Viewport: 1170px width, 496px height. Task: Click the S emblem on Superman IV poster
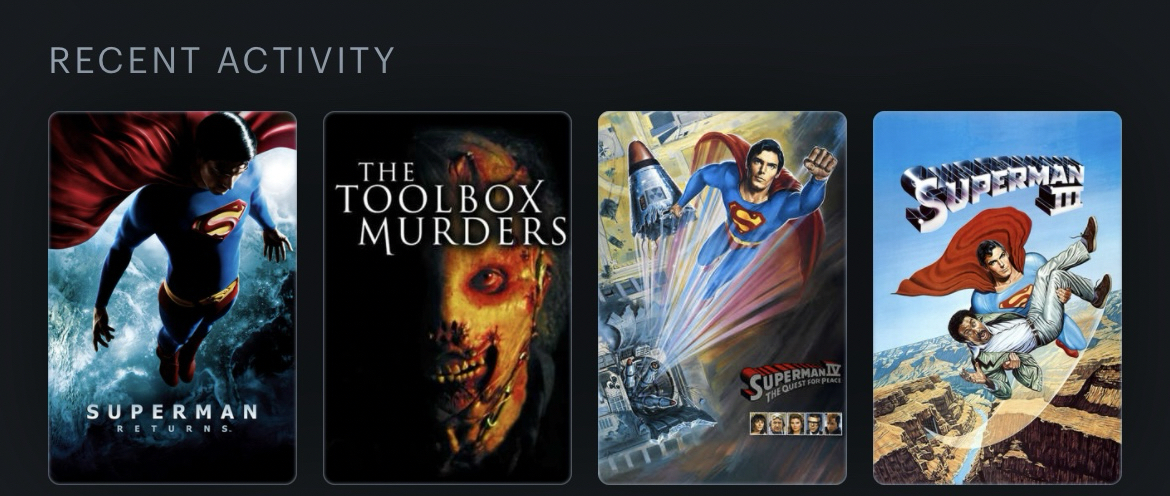[747, 217]
